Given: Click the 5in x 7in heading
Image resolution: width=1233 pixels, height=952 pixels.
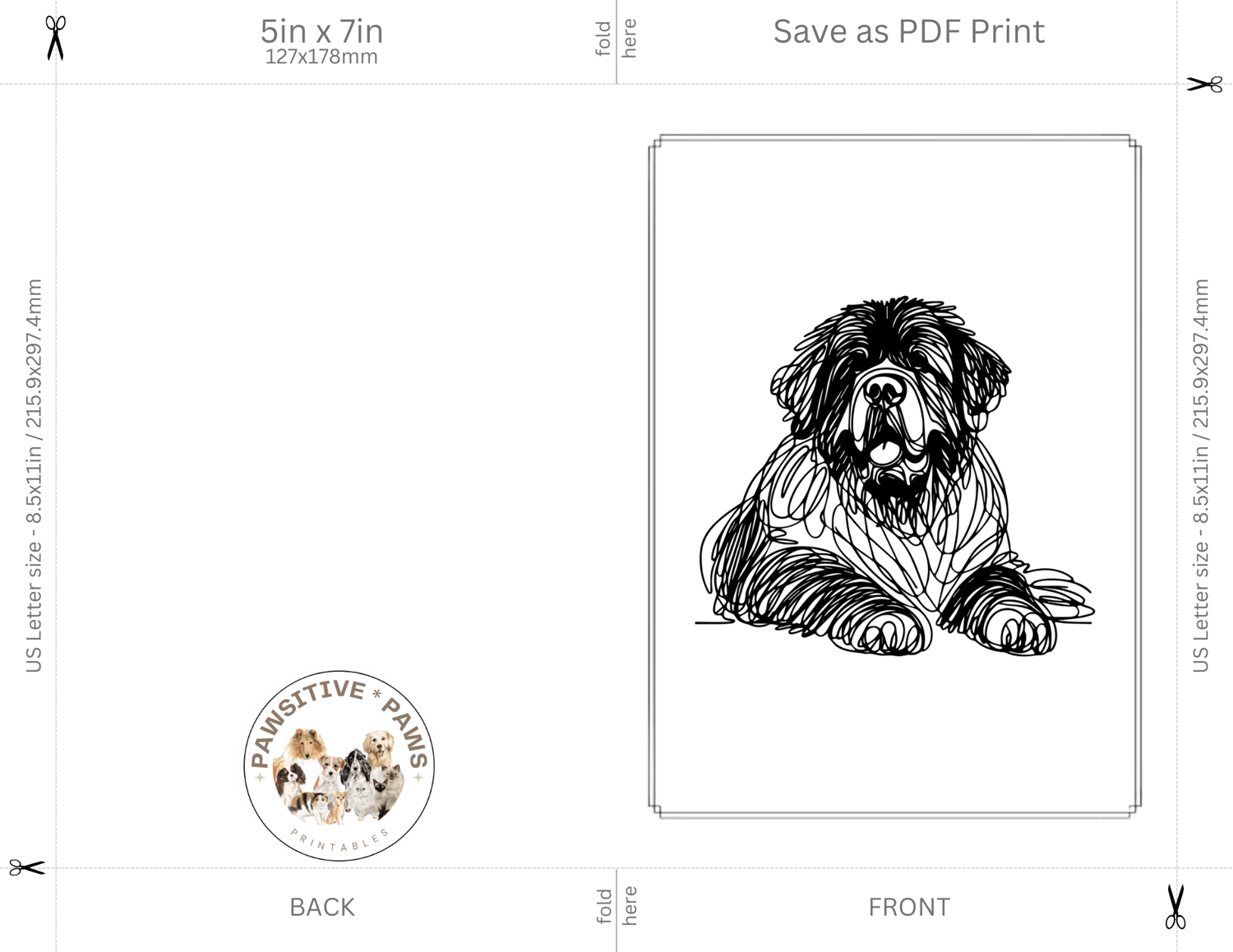Looking at the screenshot, I should (x=321, y=31).
